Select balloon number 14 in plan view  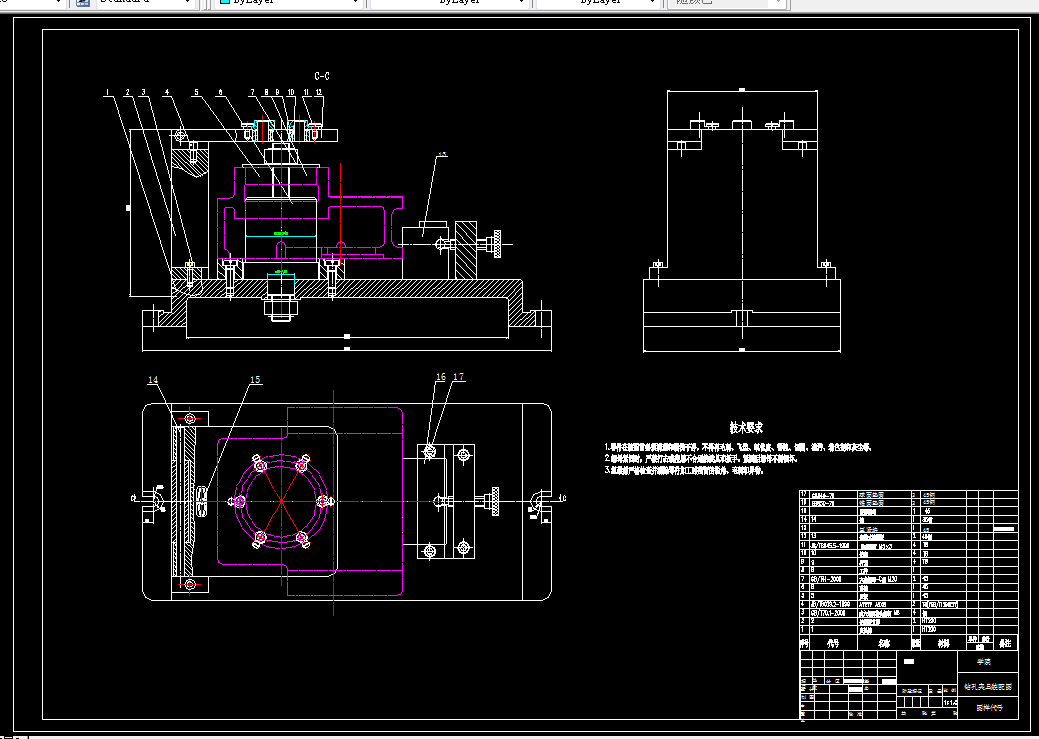(x=153, y=380)
